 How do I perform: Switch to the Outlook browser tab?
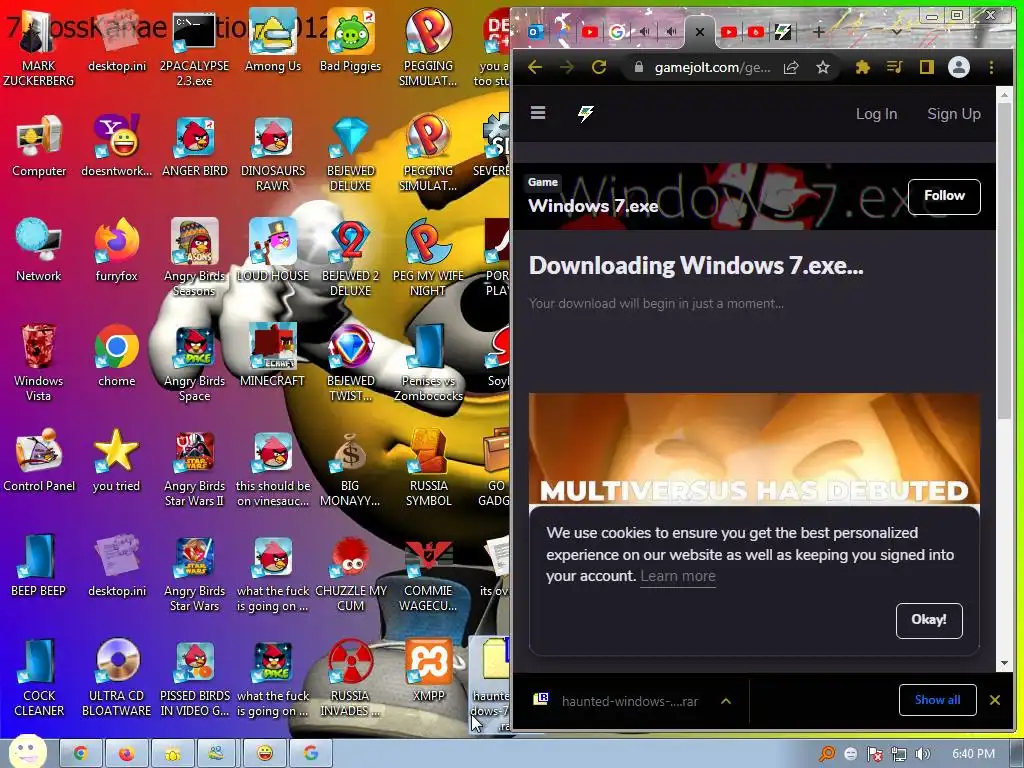[536, 31]
